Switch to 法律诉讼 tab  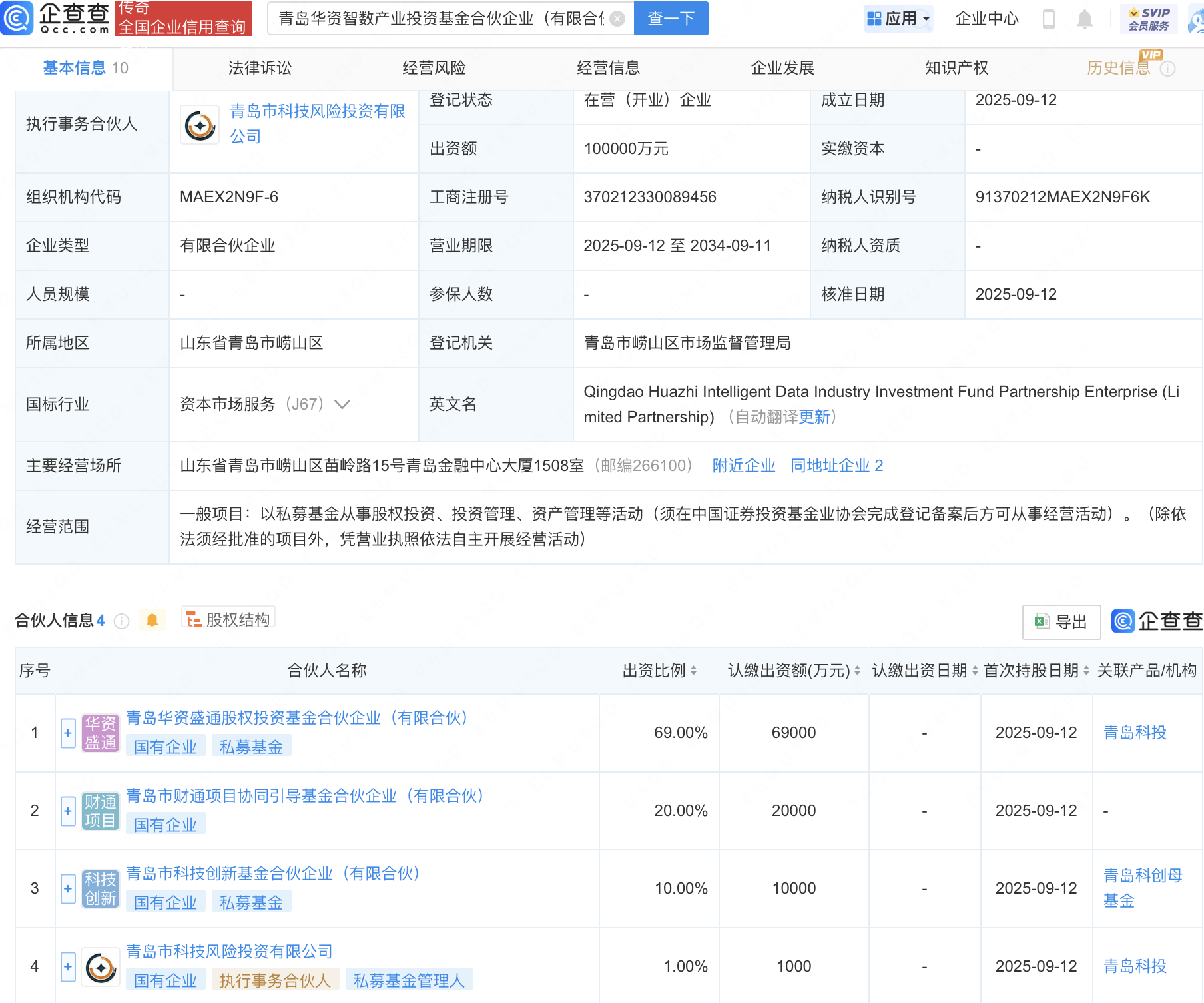[260, 68]
